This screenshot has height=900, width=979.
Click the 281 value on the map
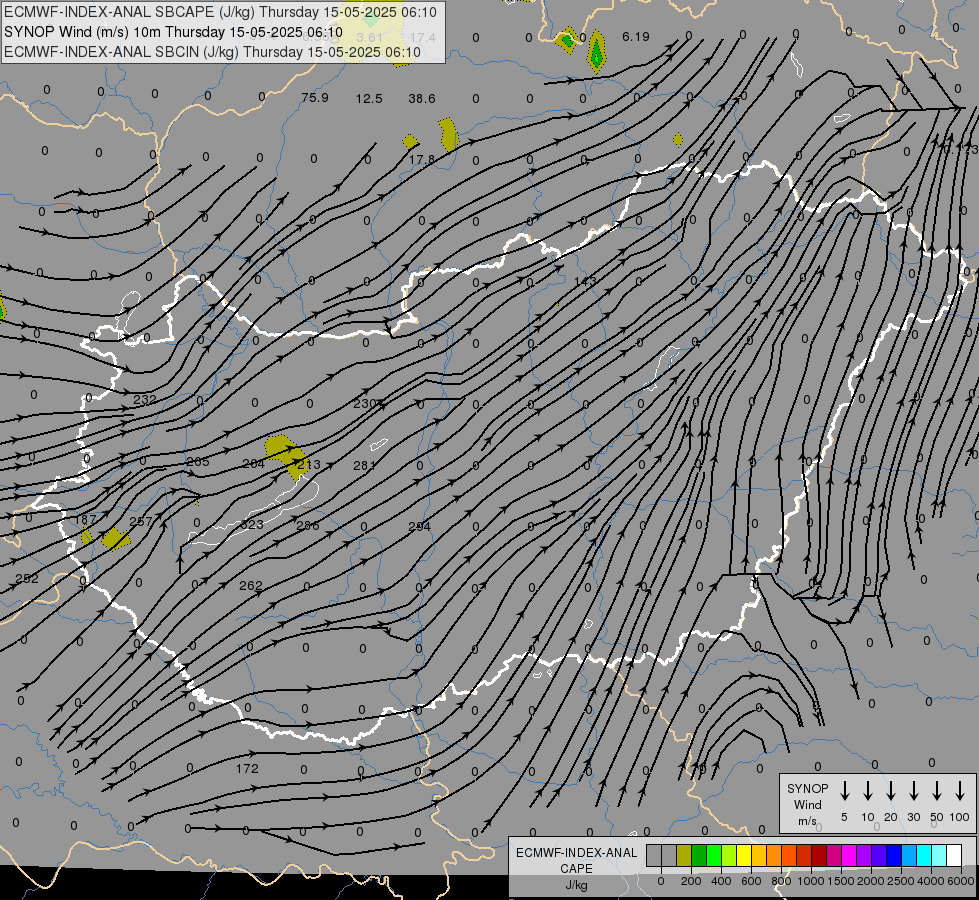(x=364, y=465)
